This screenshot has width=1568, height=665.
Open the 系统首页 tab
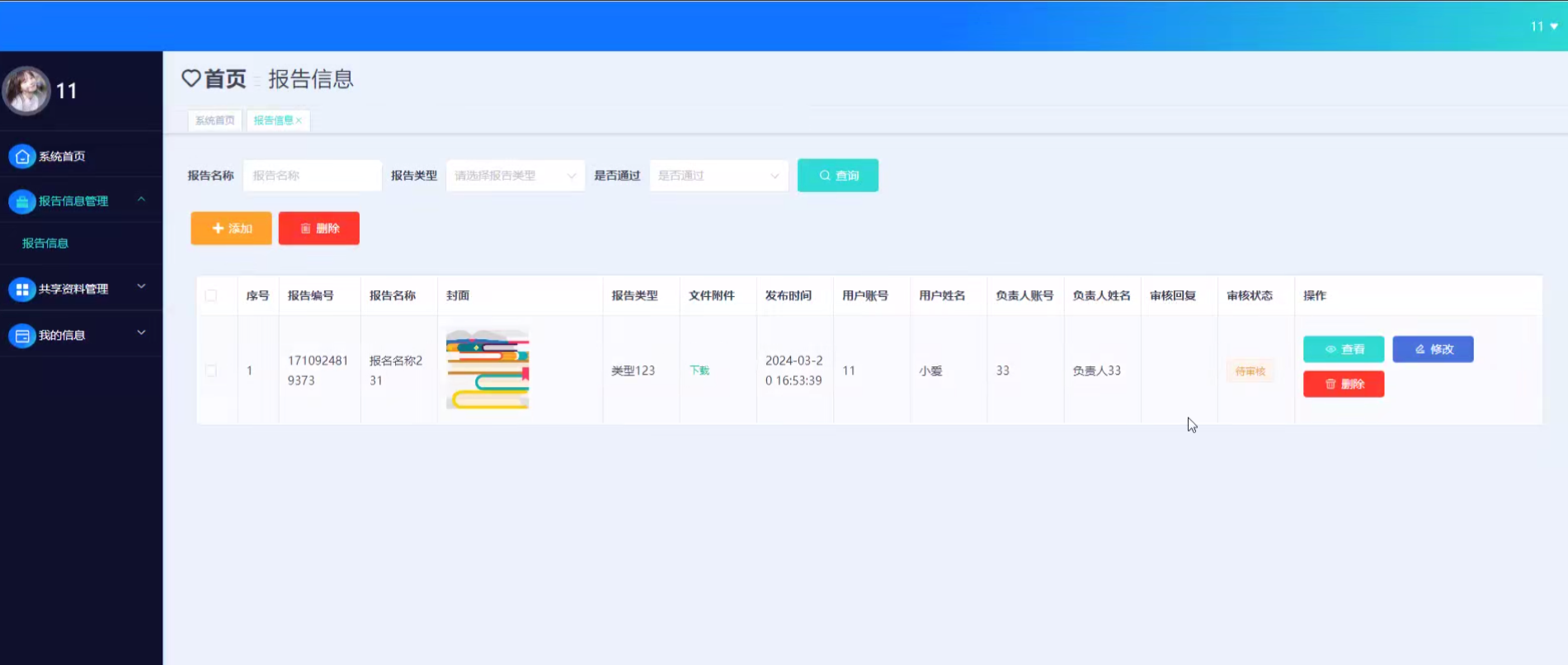click(214, 120)
